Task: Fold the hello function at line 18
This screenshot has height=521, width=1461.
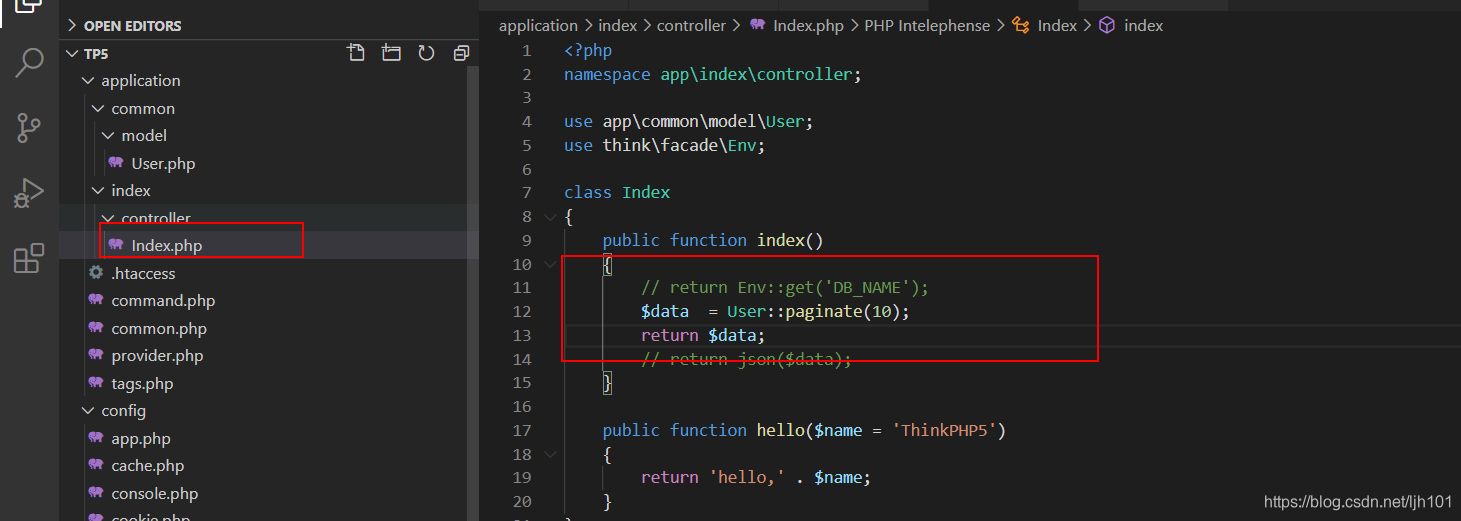Action: pyautogui.click(x=549, y=455)
